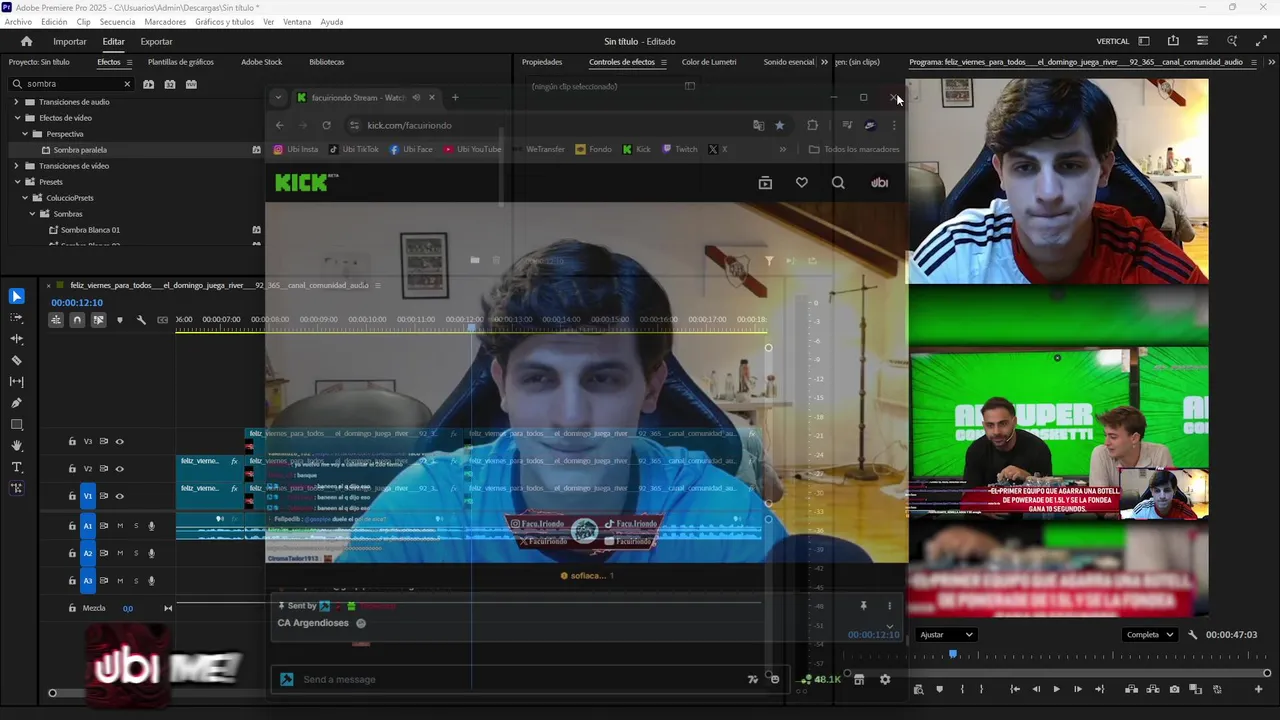This screenshot has width=1280, height=720.
Task: Select the Razor tool
Action: [x=17, y=360]
